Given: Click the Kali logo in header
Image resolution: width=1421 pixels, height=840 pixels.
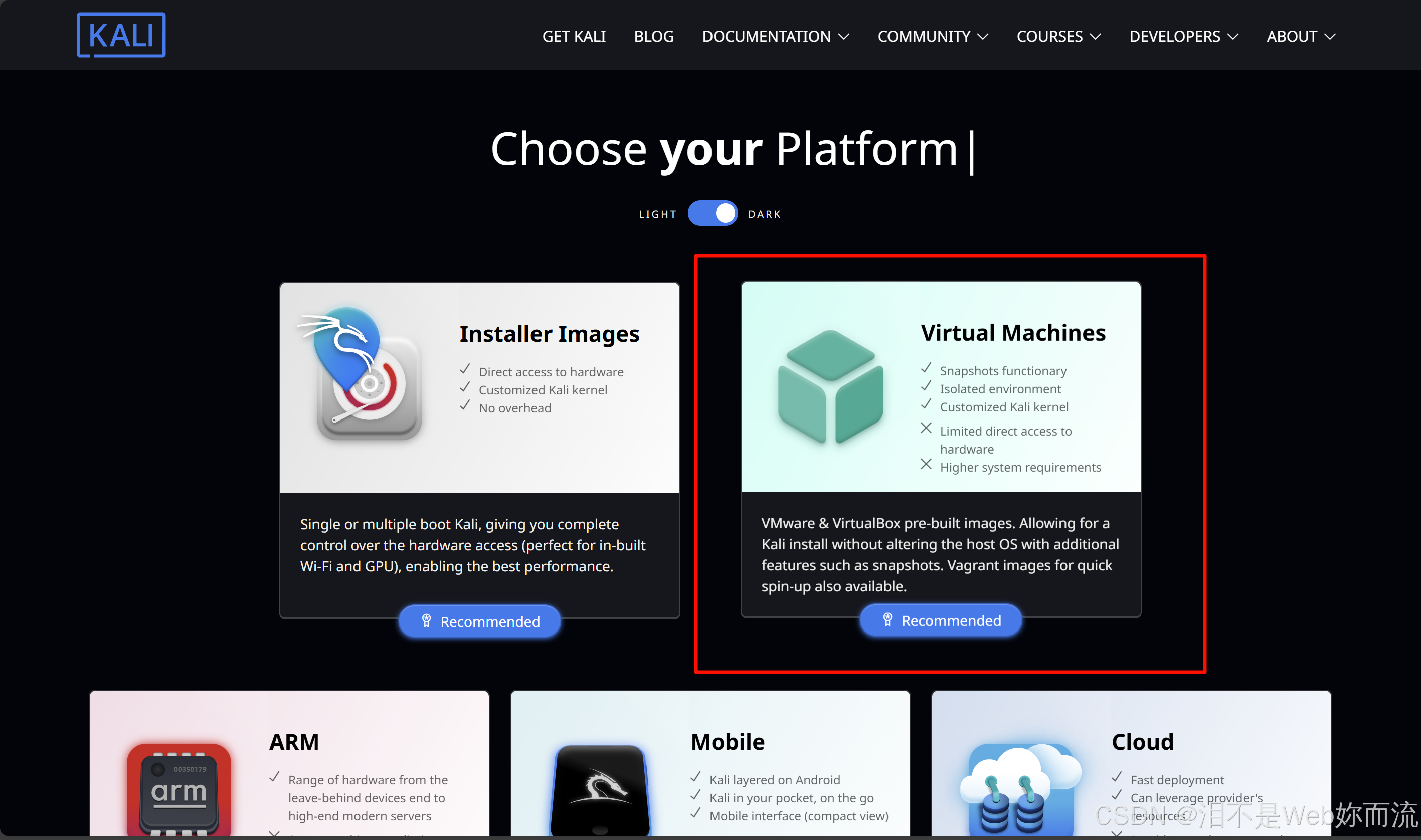Looking at the screenshot, I should point(121,35).
